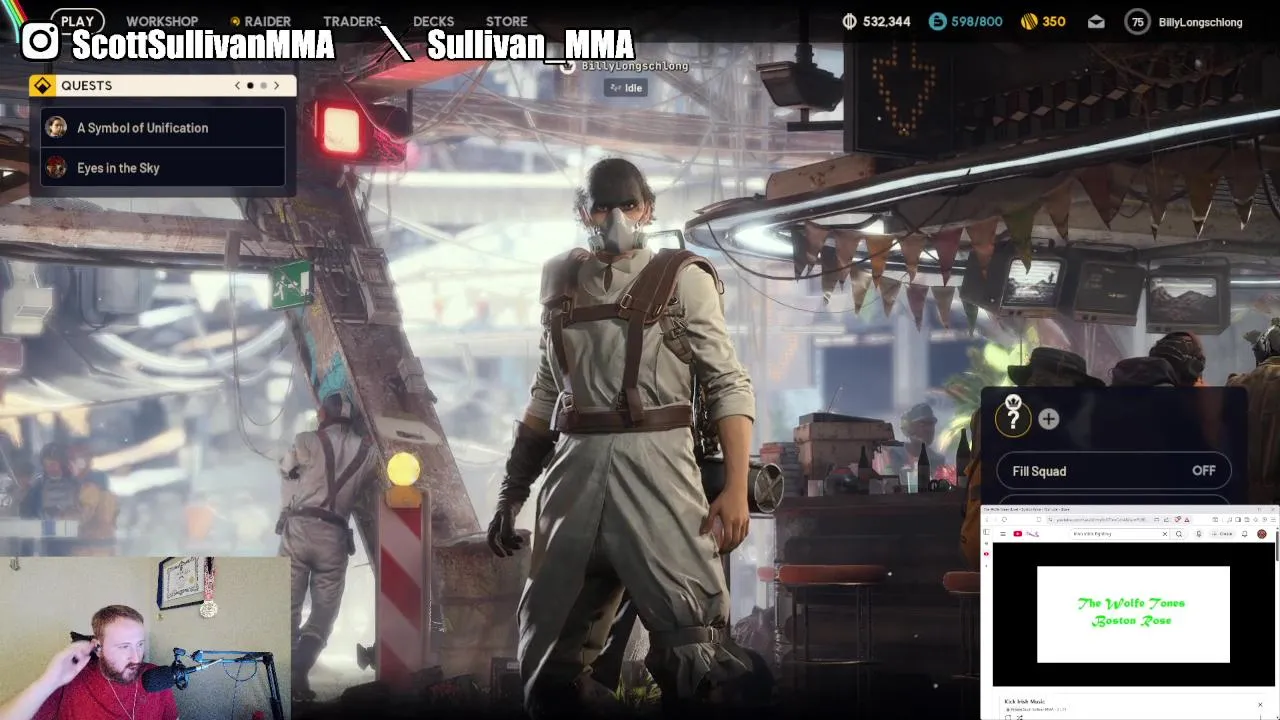1280x720 pixels.
Task: Click YouTube Create button in browser window
Action: (x=1223, y=534)
